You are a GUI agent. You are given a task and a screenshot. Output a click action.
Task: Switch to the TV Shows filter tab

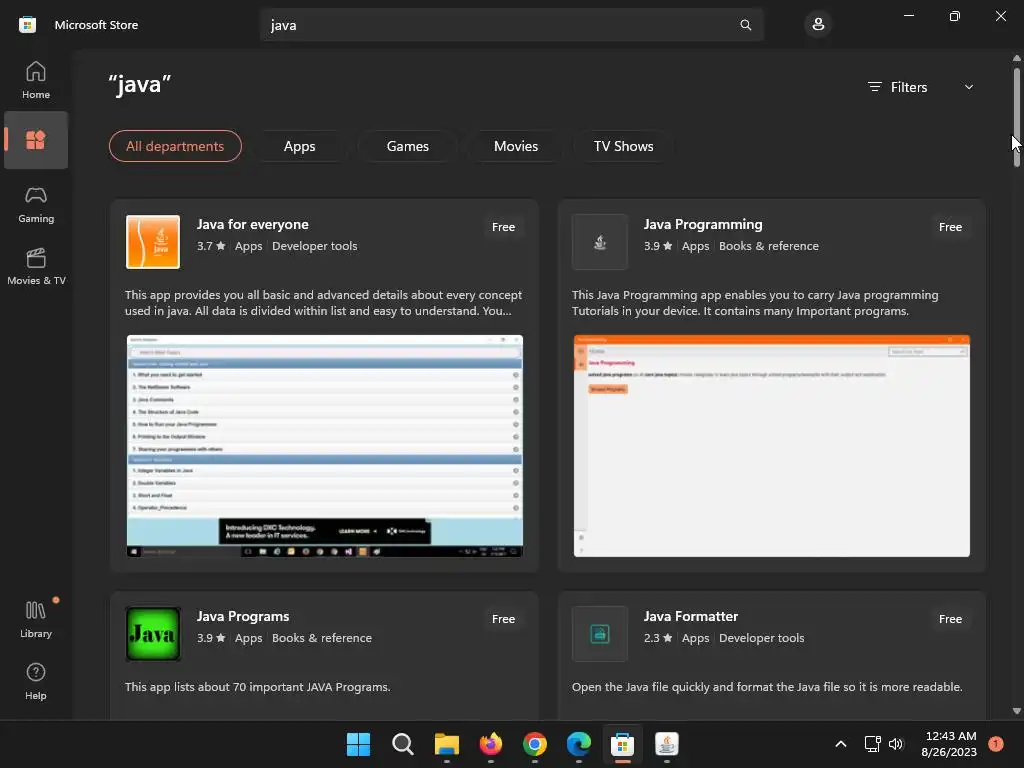coord(624,146)
